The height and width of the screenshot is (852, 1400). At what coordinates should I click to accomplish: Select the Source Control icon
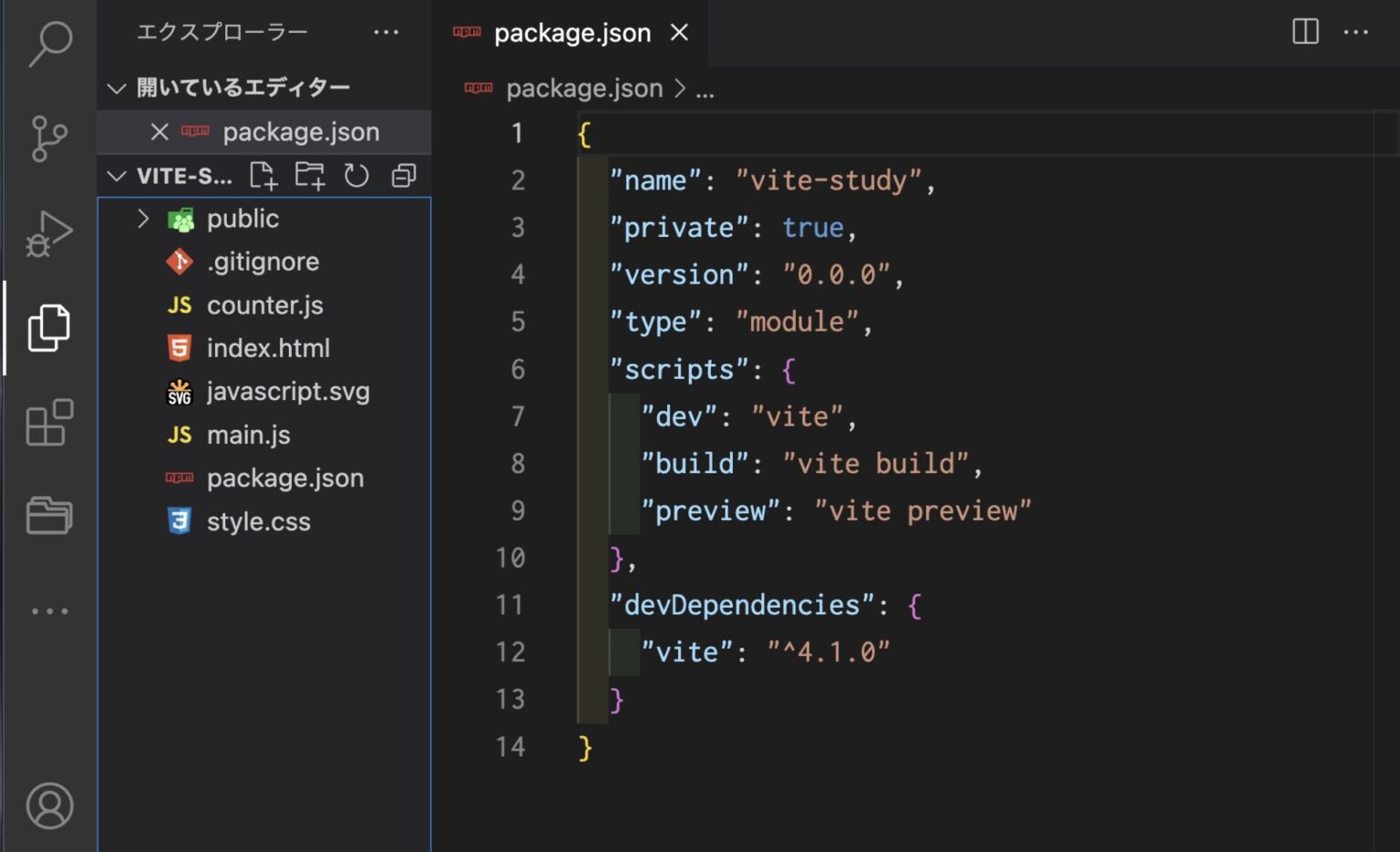click(x=50, y=139)
